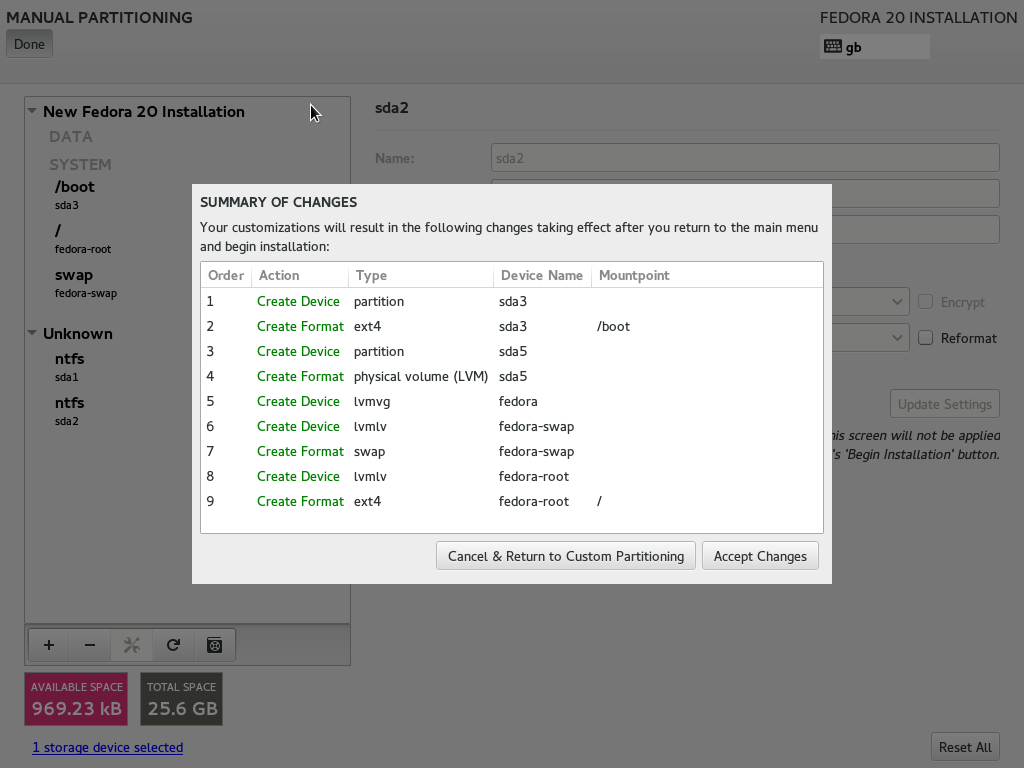Toggle the Encrypt checkbox
This screenshot has height=768, width=1024.
pos(925,302)
